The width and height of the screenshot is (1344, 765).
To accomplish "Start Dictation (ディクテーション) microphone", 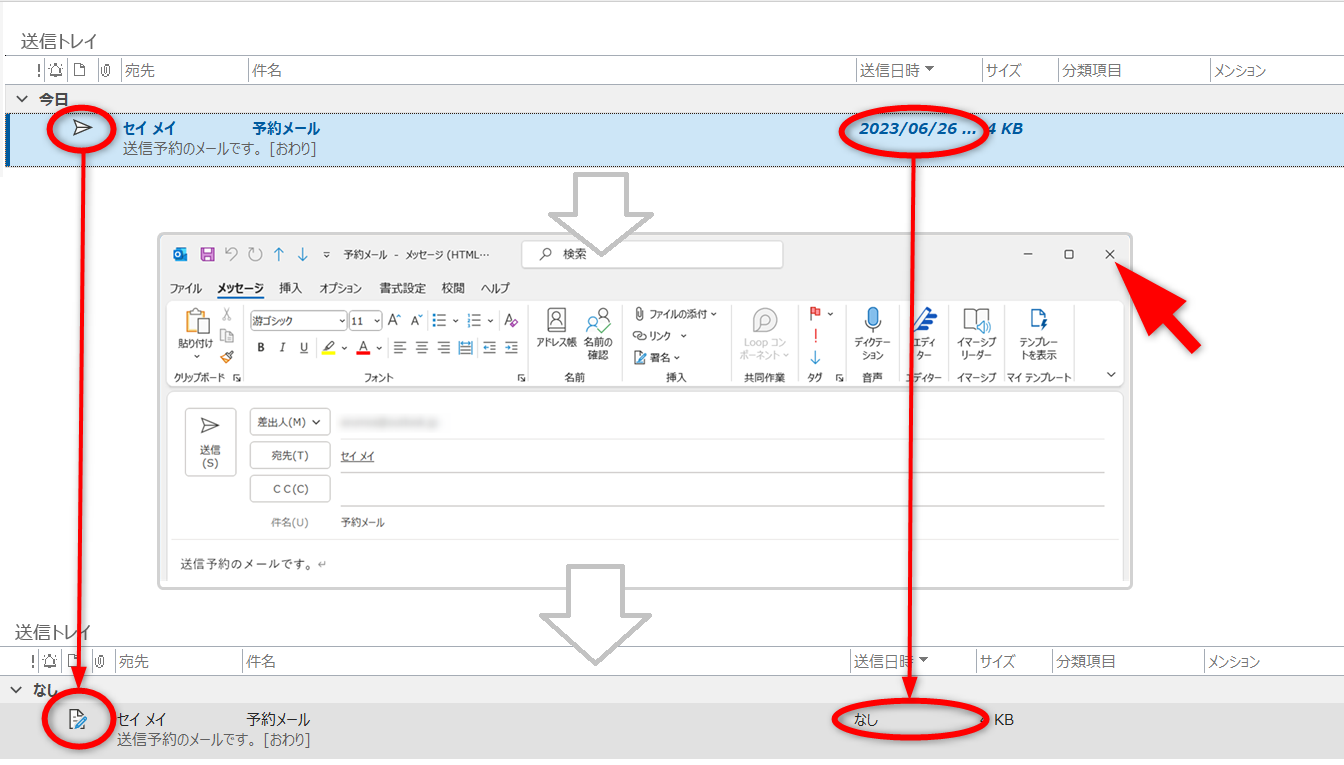I will [x=872, y=333].
